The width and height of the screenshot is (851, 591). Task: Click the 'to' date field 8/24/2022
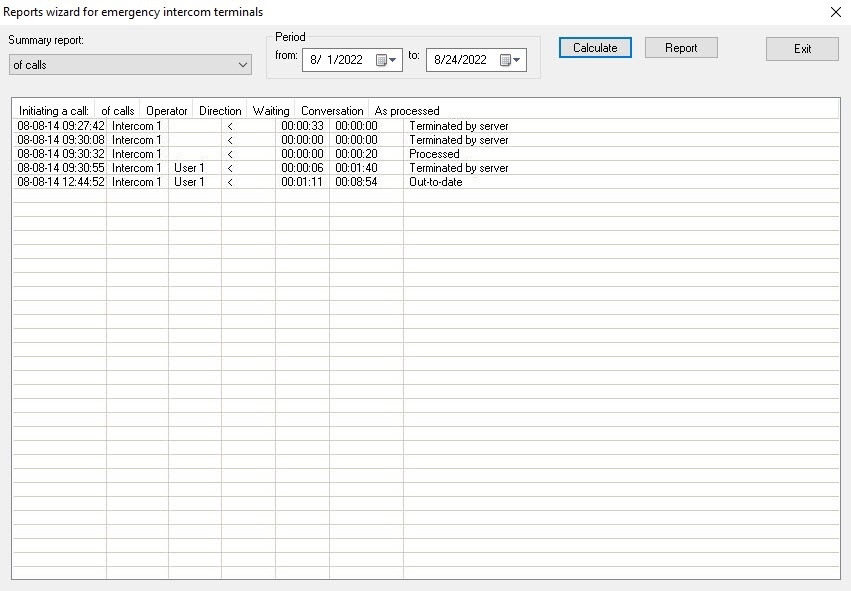click(461, 60)
